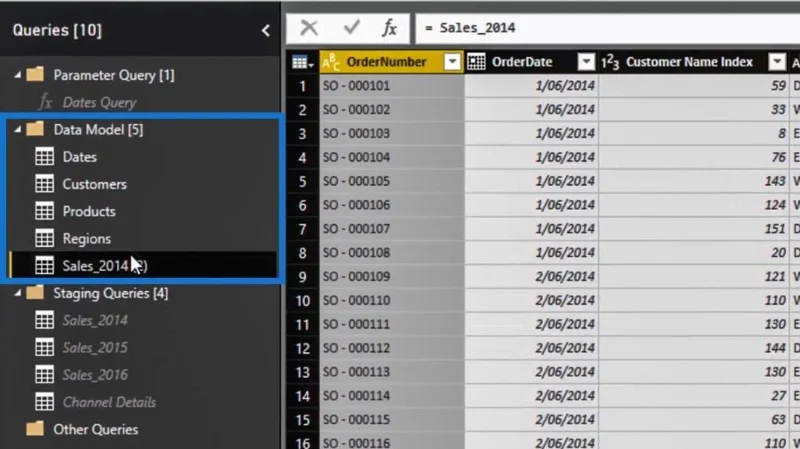Select the OrderNumber column header
Screen dimensions: 800x449
[391, 62]
